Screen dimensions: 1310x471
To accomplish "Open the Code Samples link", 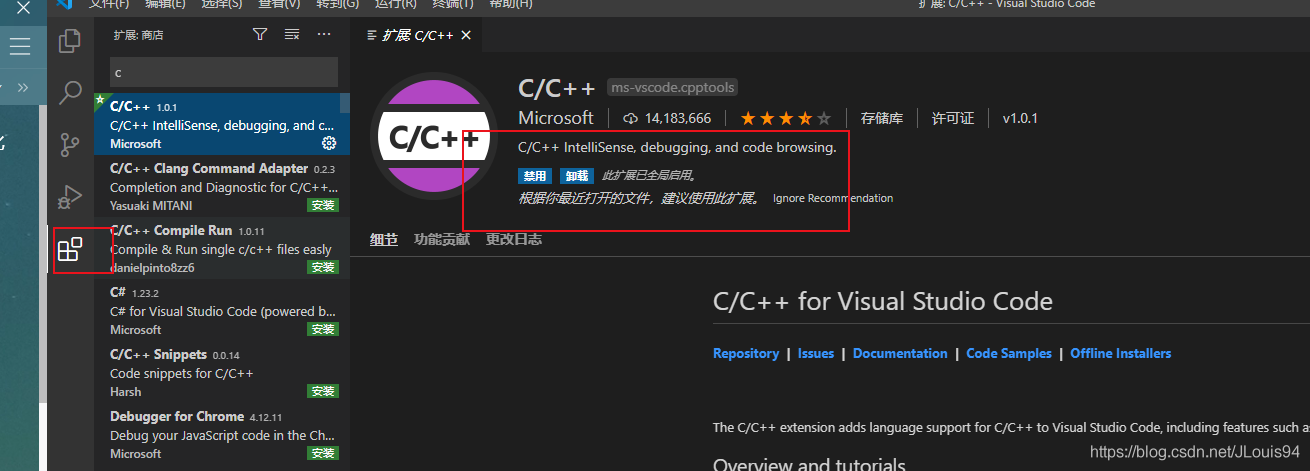I will click(x=1009, y=354).
